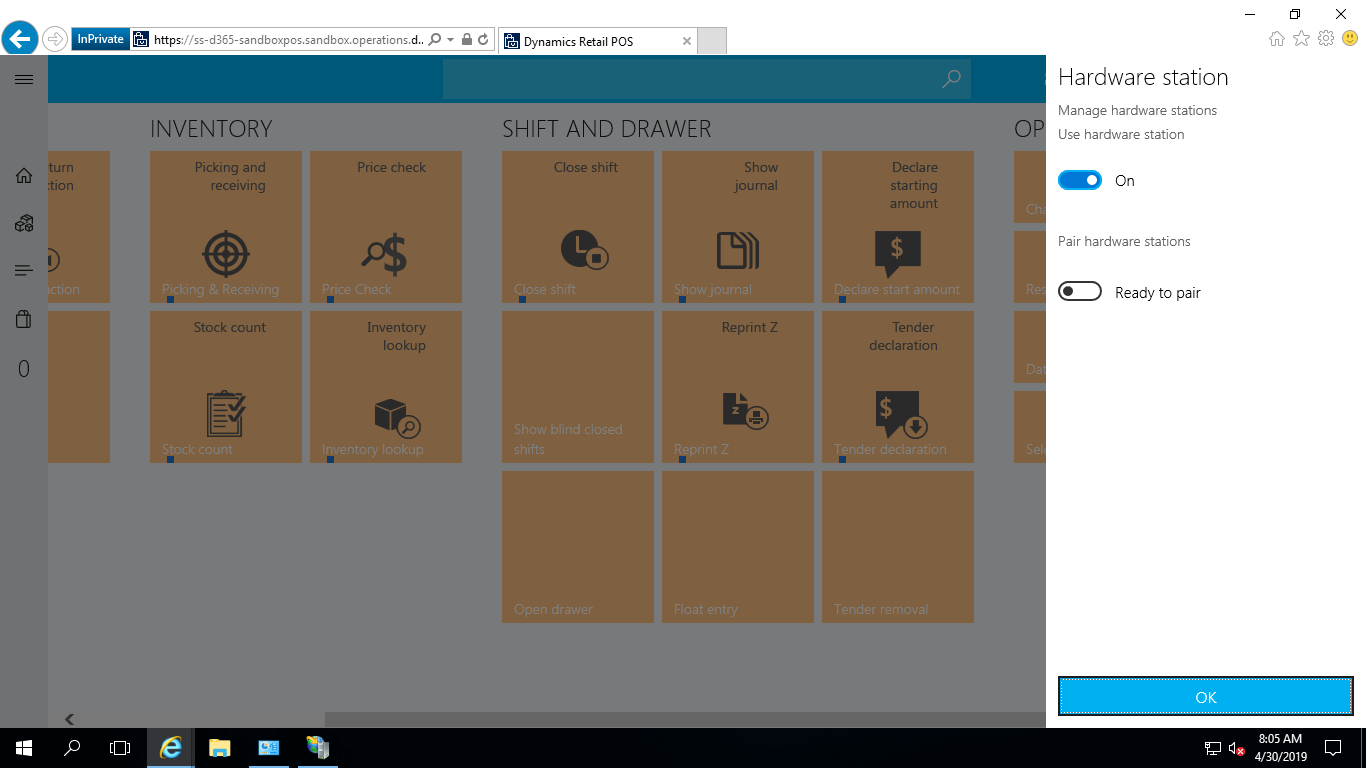
Task: Click the muted volume tray icon
Action: point(1237,748)
